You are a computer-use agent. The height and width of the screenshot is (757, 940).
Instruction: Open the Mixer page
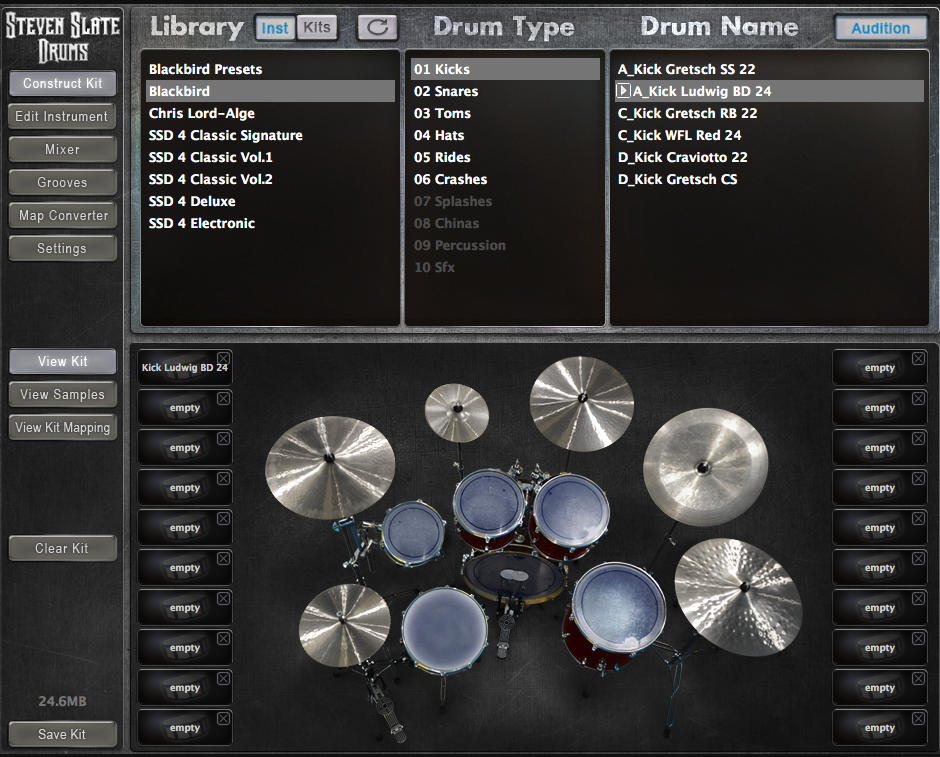tap(62, 149)
